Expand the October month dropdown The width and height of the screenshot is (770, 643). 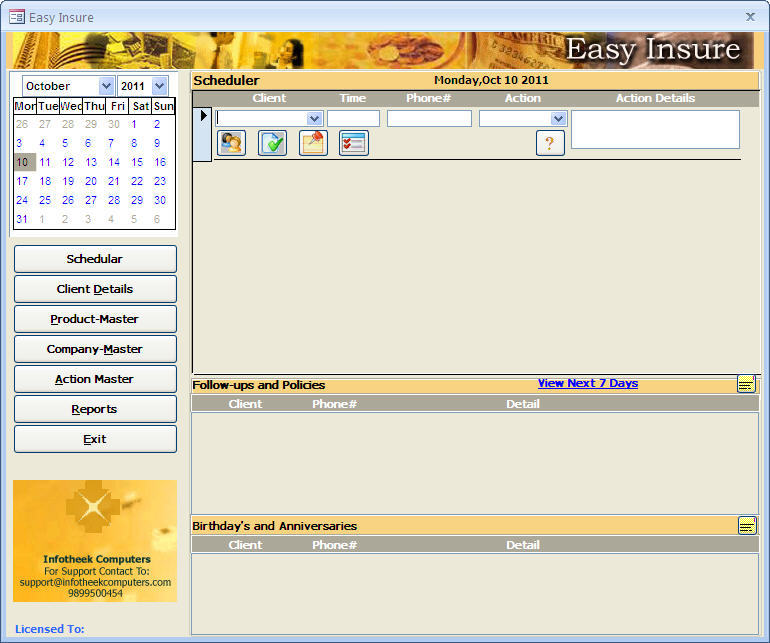coord(106,86)
